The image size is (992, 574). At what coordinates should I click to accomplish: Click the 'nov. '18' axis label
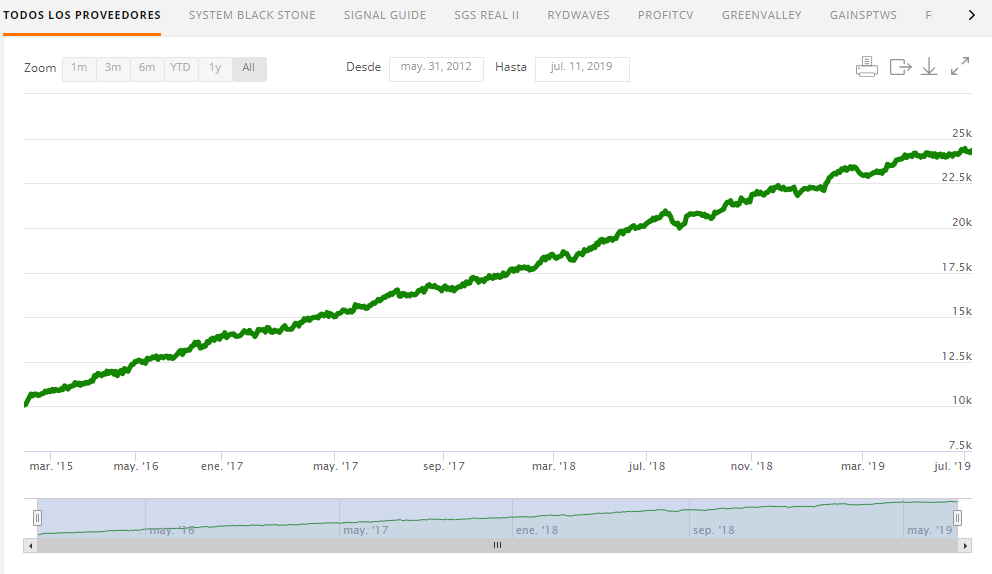[x=752, y=466]
